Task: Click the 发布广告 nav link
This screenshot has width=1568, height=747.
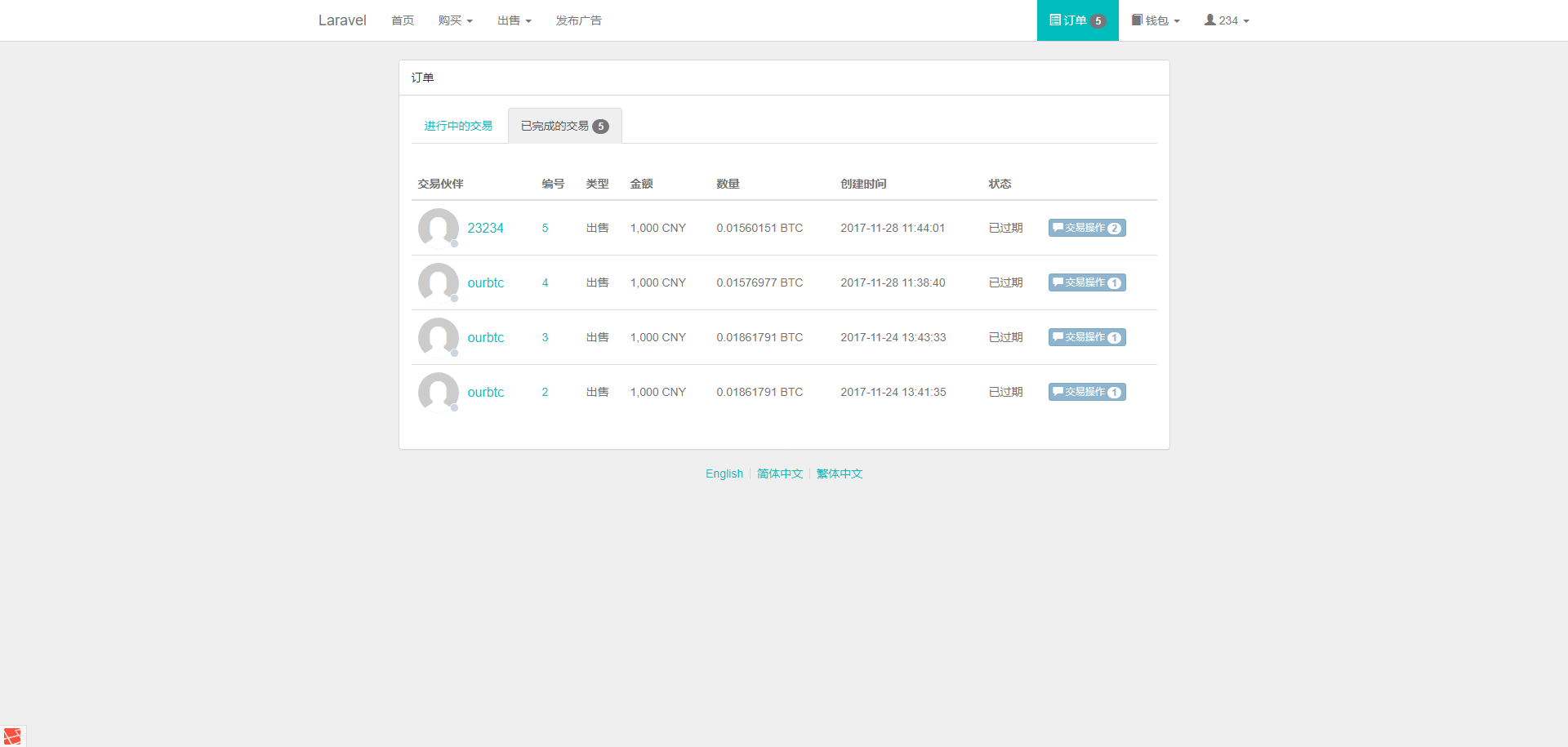Action: tap(578, 20)
